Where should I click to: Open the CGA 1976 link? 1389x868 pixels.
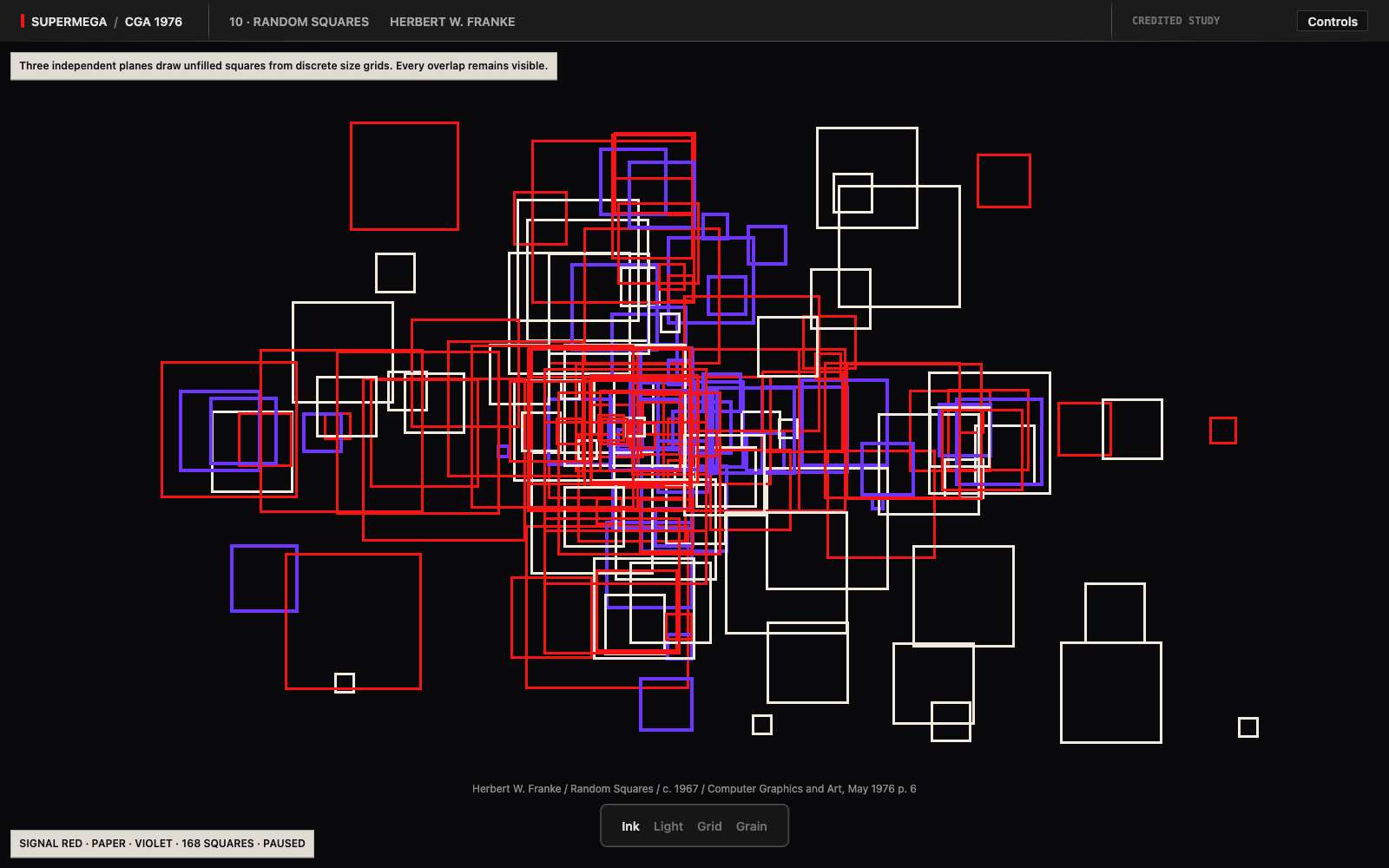154,22
